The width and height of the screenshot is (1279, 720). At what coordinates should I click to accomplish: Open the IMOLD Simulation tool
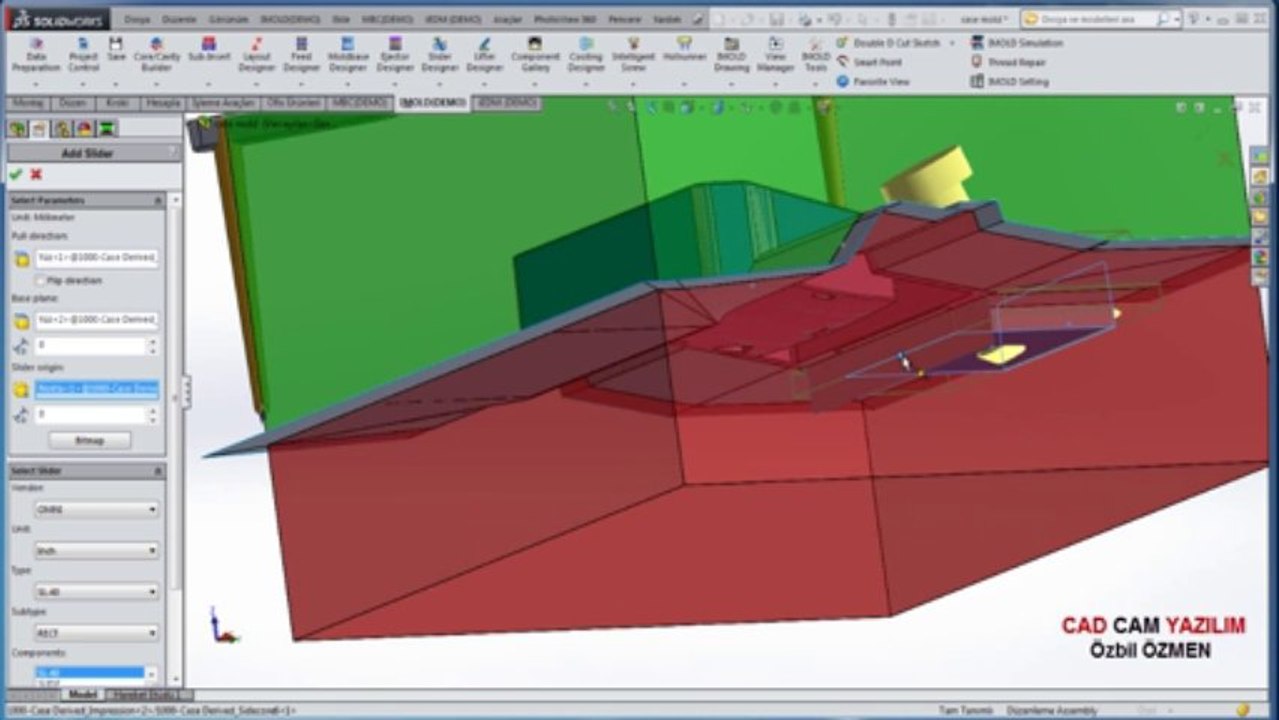click(1017, 43)
